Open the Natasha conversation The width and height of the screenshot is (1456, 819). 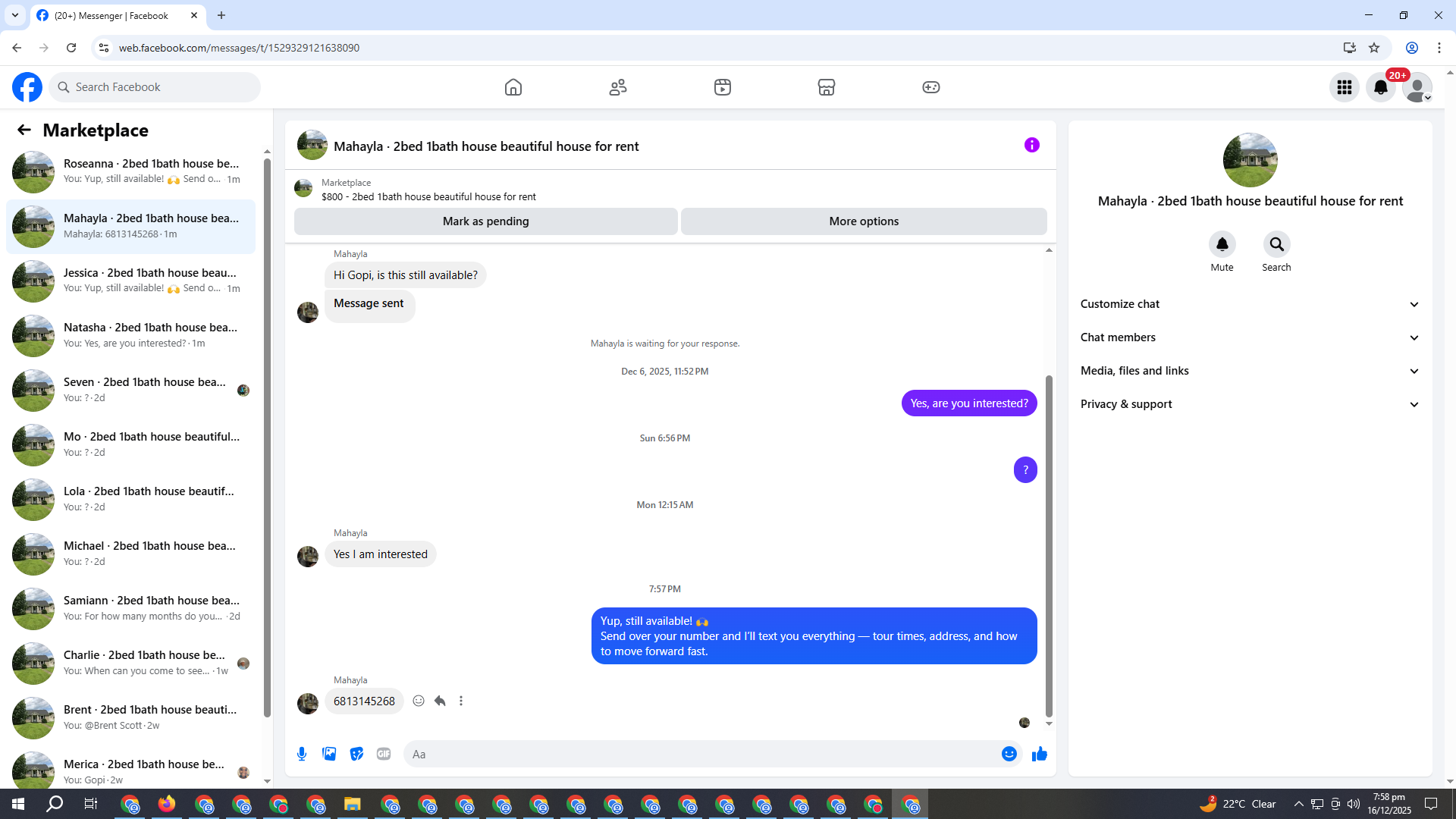tap(130, 336)
